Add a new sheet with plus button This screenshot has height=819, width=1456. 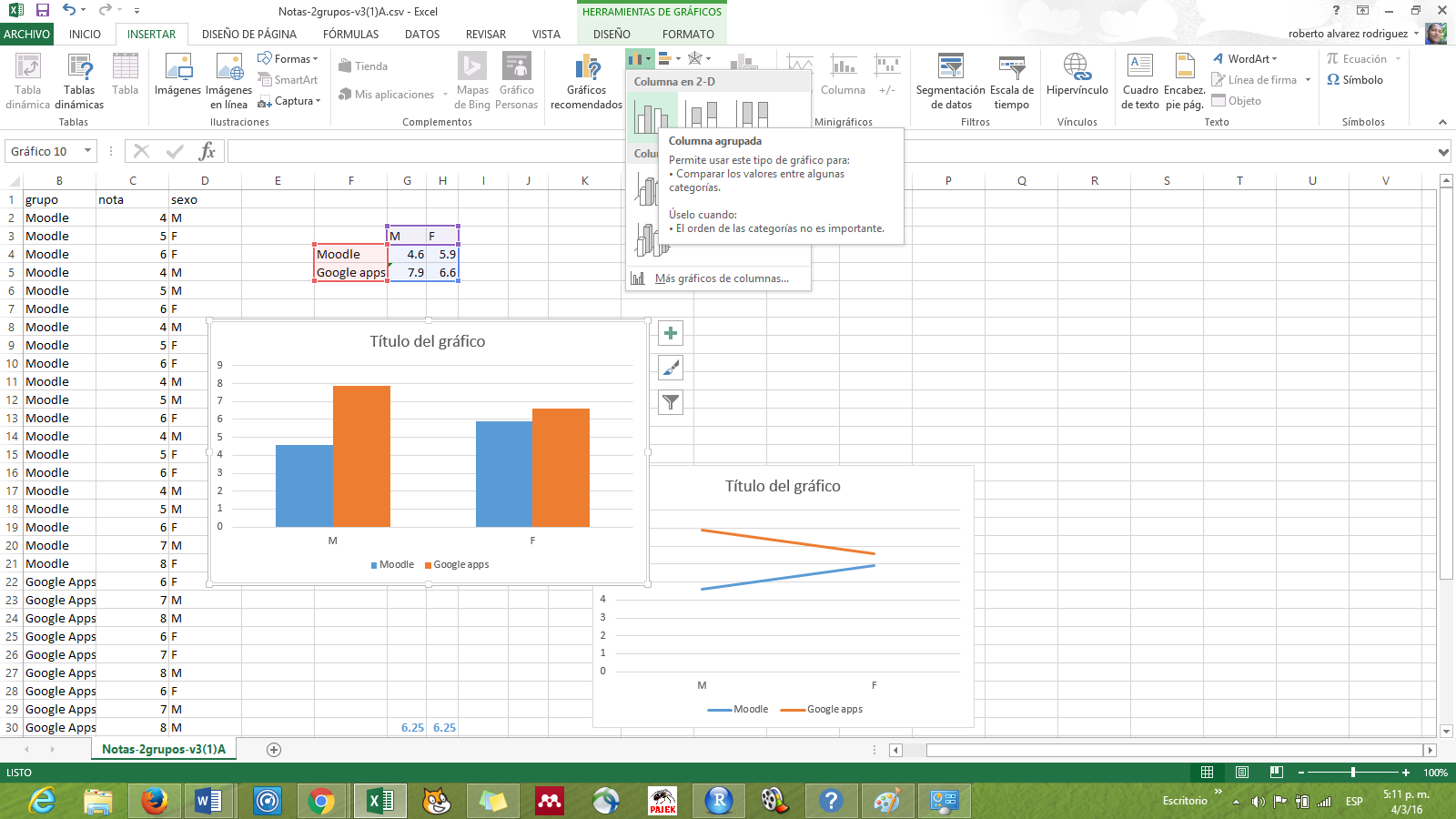point(274,750)
